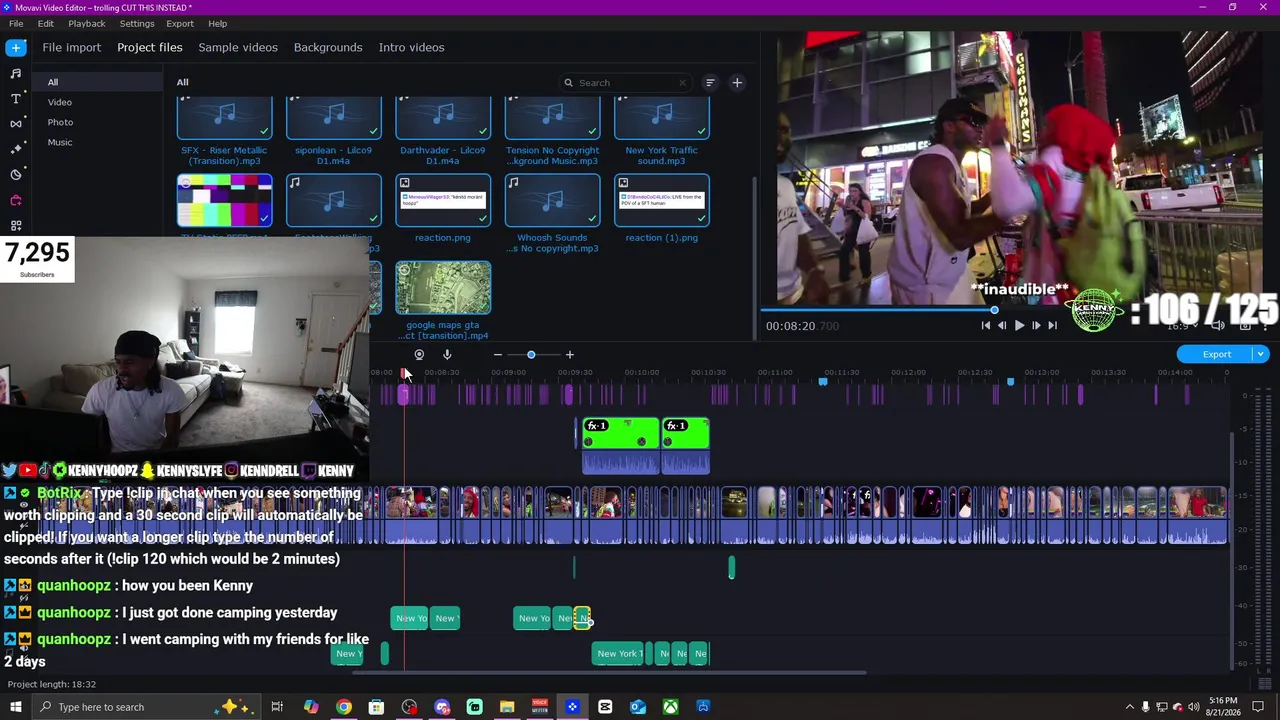Open the Audio tab in the sidebar
The height and width of the screenshot is (720, 1280).
click(16, 73)
